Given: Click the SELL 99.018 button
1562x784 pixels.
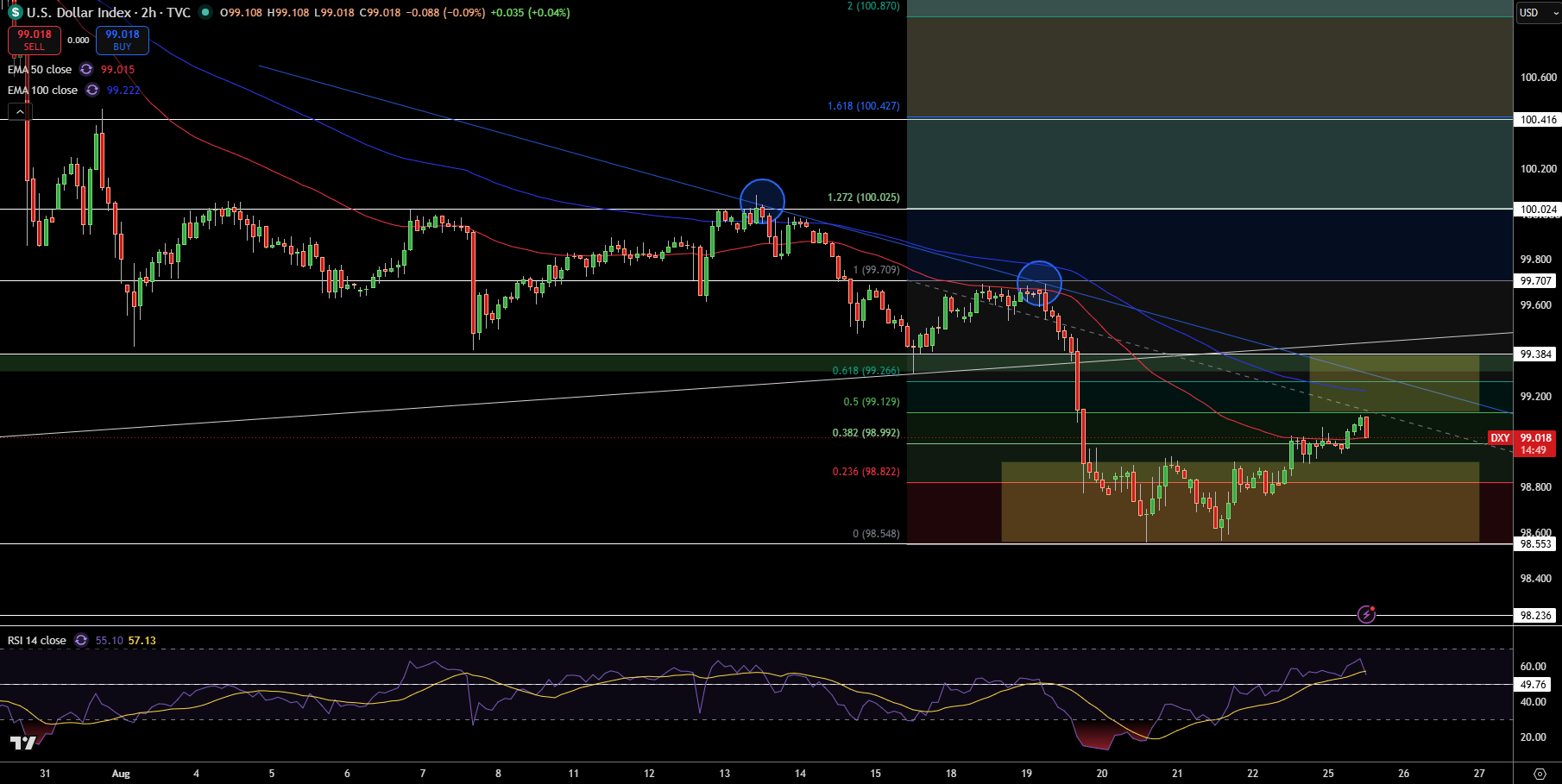Looking at the screenshot, I should [35, 40].
